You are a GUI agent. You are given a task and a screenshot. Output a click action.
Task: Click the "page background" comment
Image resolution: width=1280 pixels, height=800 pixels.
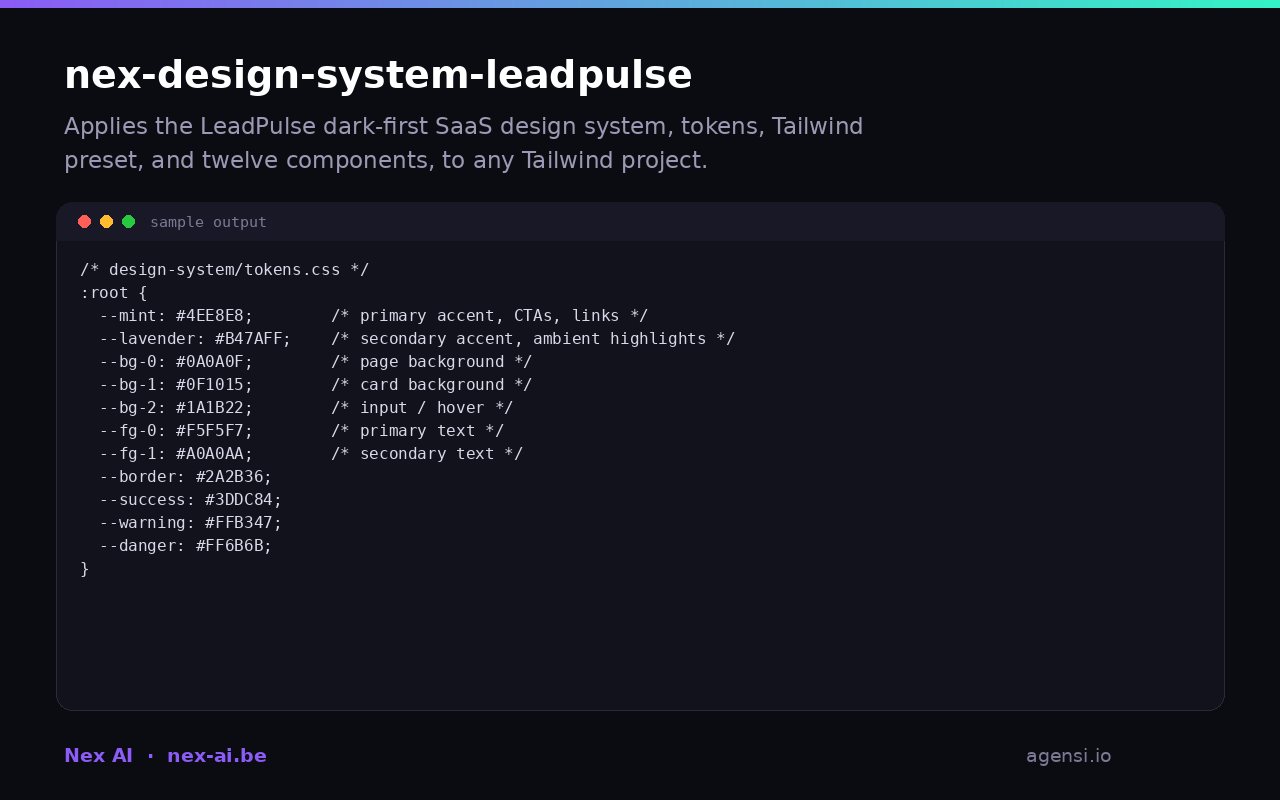[x=432, y=362]
